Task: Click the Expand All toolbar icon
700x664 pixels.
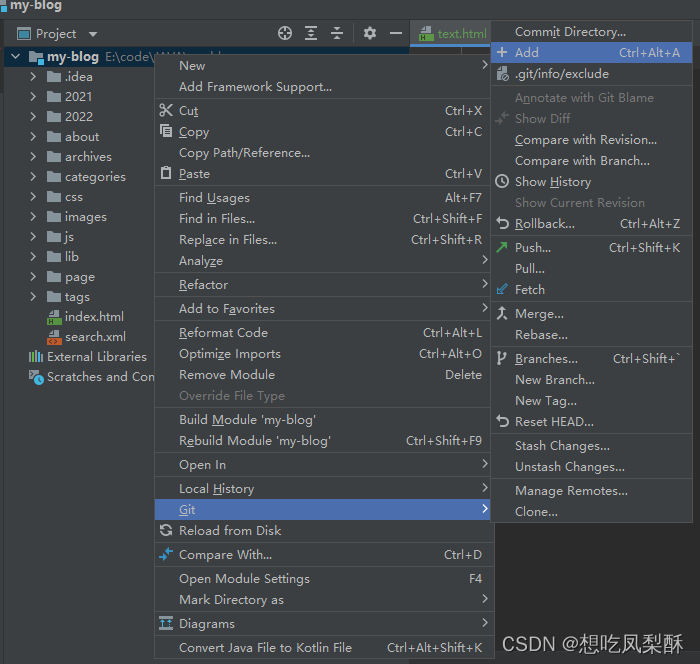Action: point(311,33)
